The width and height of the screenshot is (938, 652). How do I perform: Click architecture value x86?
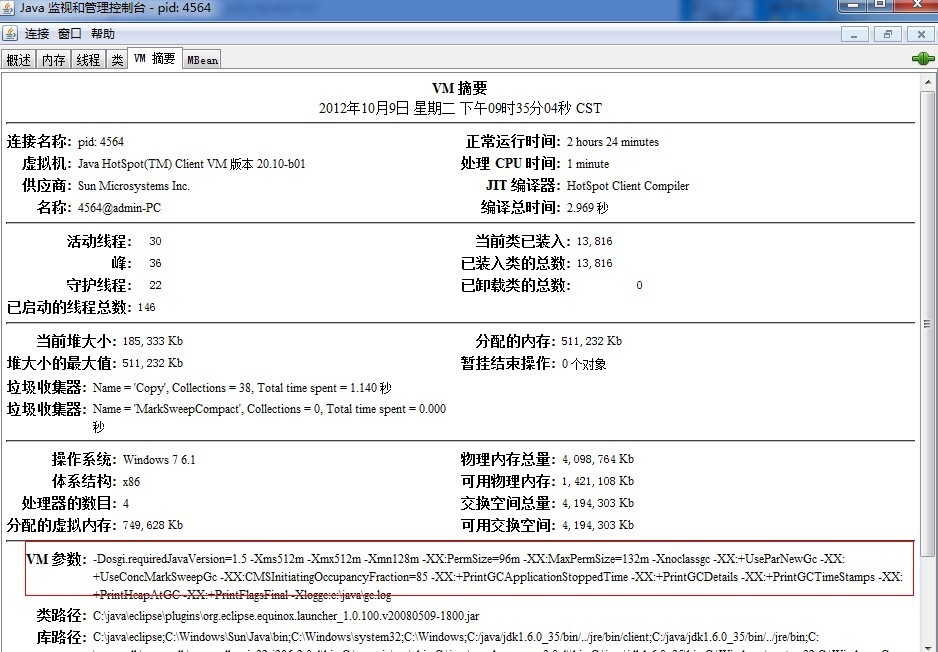pyautogui.click(x=131, y=482)
